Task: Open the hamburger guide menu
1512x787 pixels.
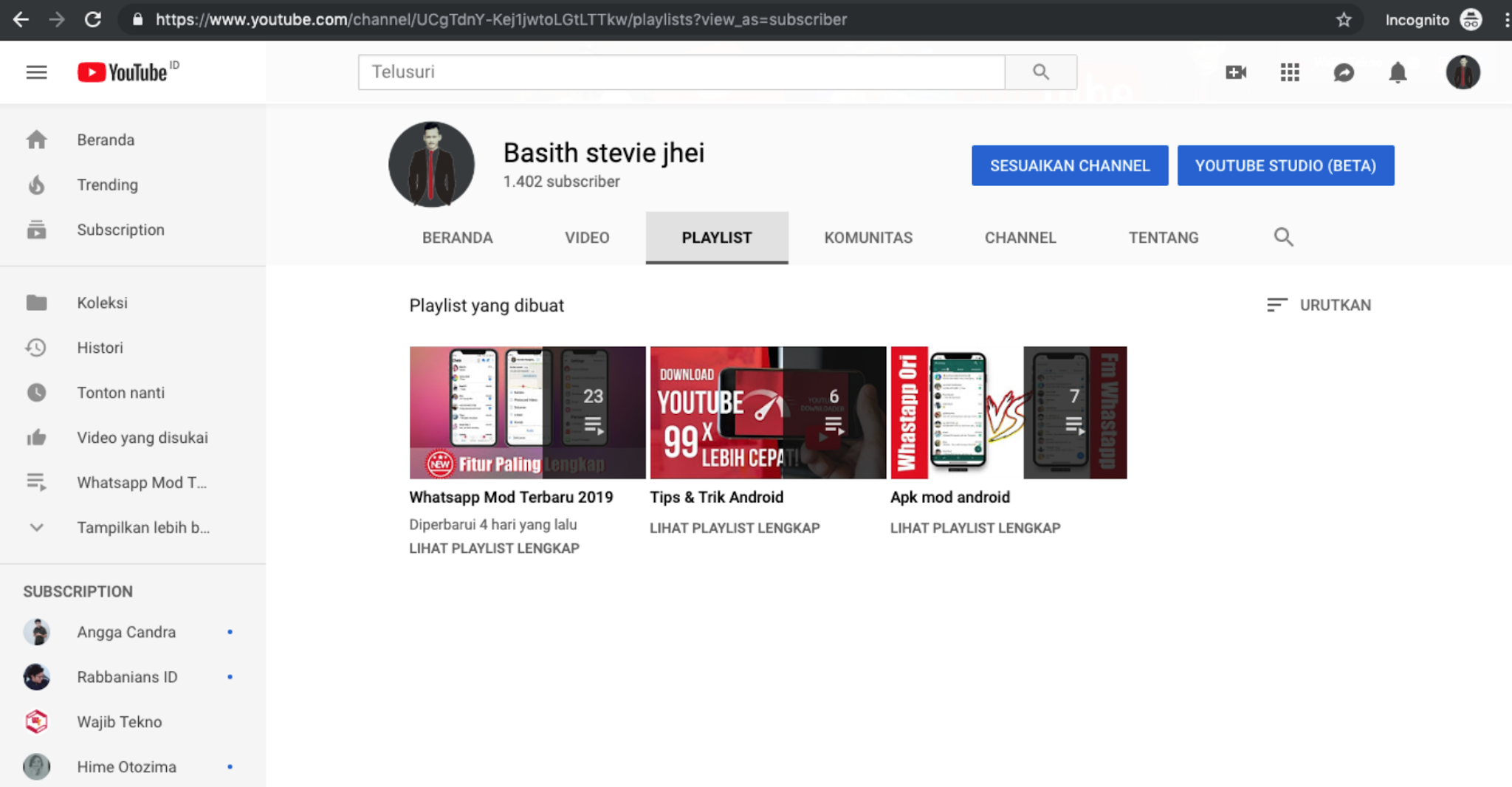Action: tap(36, 72)
